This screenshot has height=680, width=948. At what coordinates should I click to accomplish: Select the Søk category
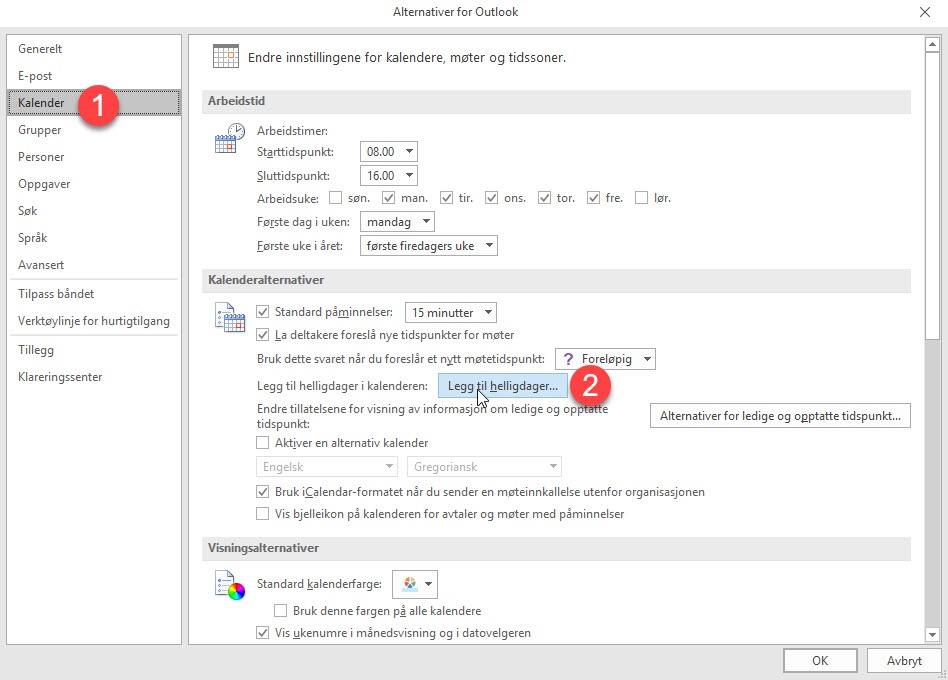(x=94, y=211)
